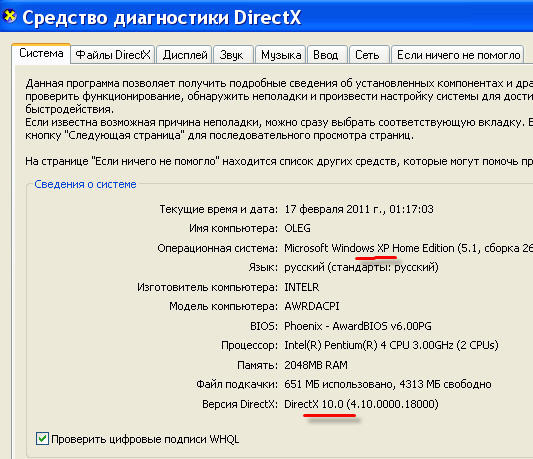Open the Дисплей tab
Viewport: 533px width, 459px height.
coord(185,55)
